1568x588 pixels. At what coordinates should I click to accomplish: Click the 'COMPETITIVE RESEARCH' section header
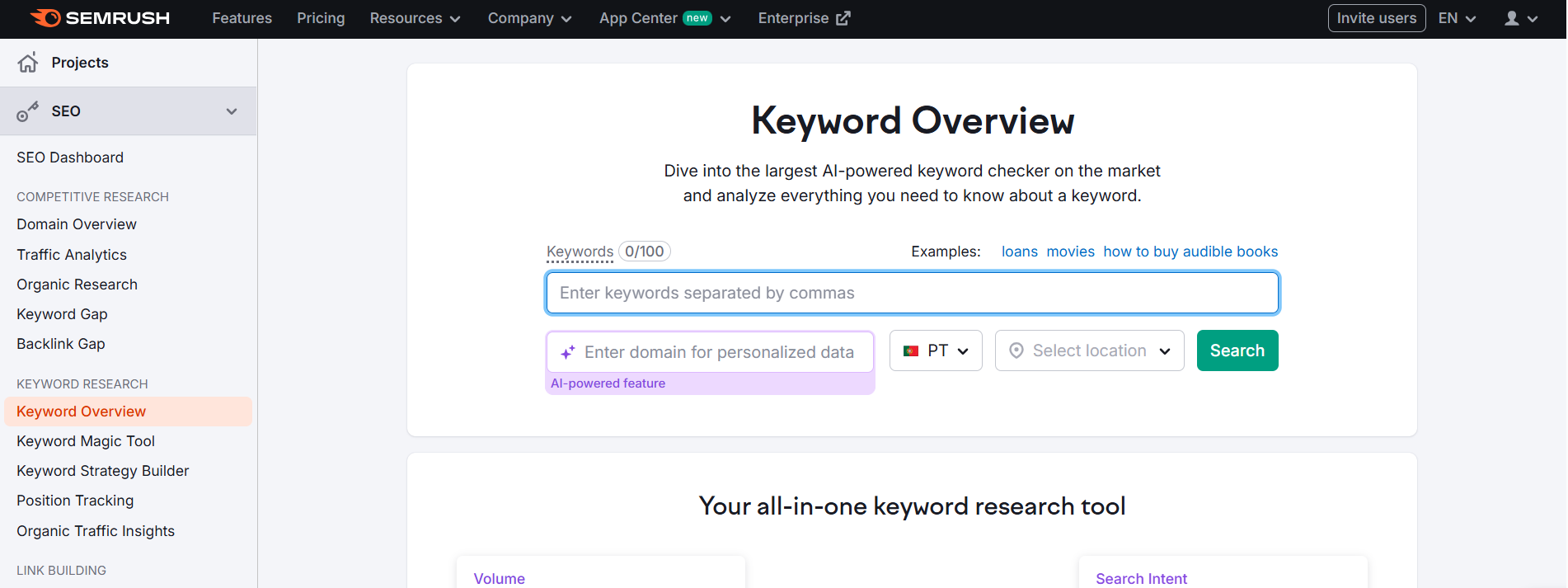pyautogui.click(x=92, y=197)
